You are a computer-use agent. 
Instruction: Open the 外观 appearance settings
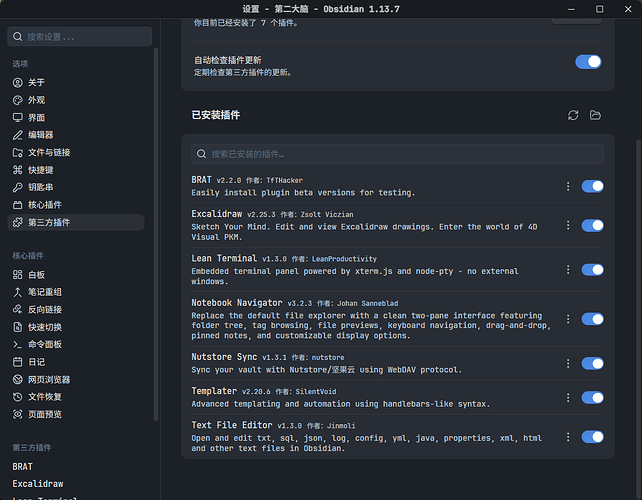[x=76, y=100]
